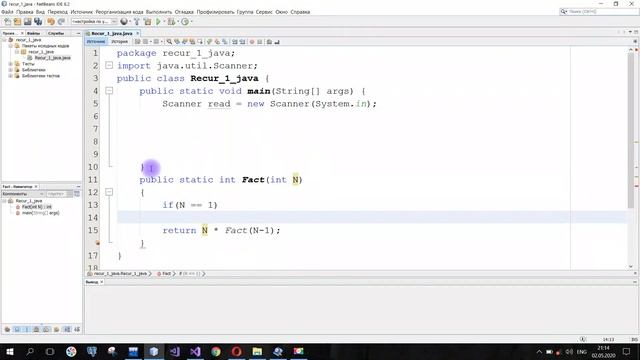Open the Правка menu
Image resolution: width=640 pixels, height=360 pixels.
coord(24,12)
